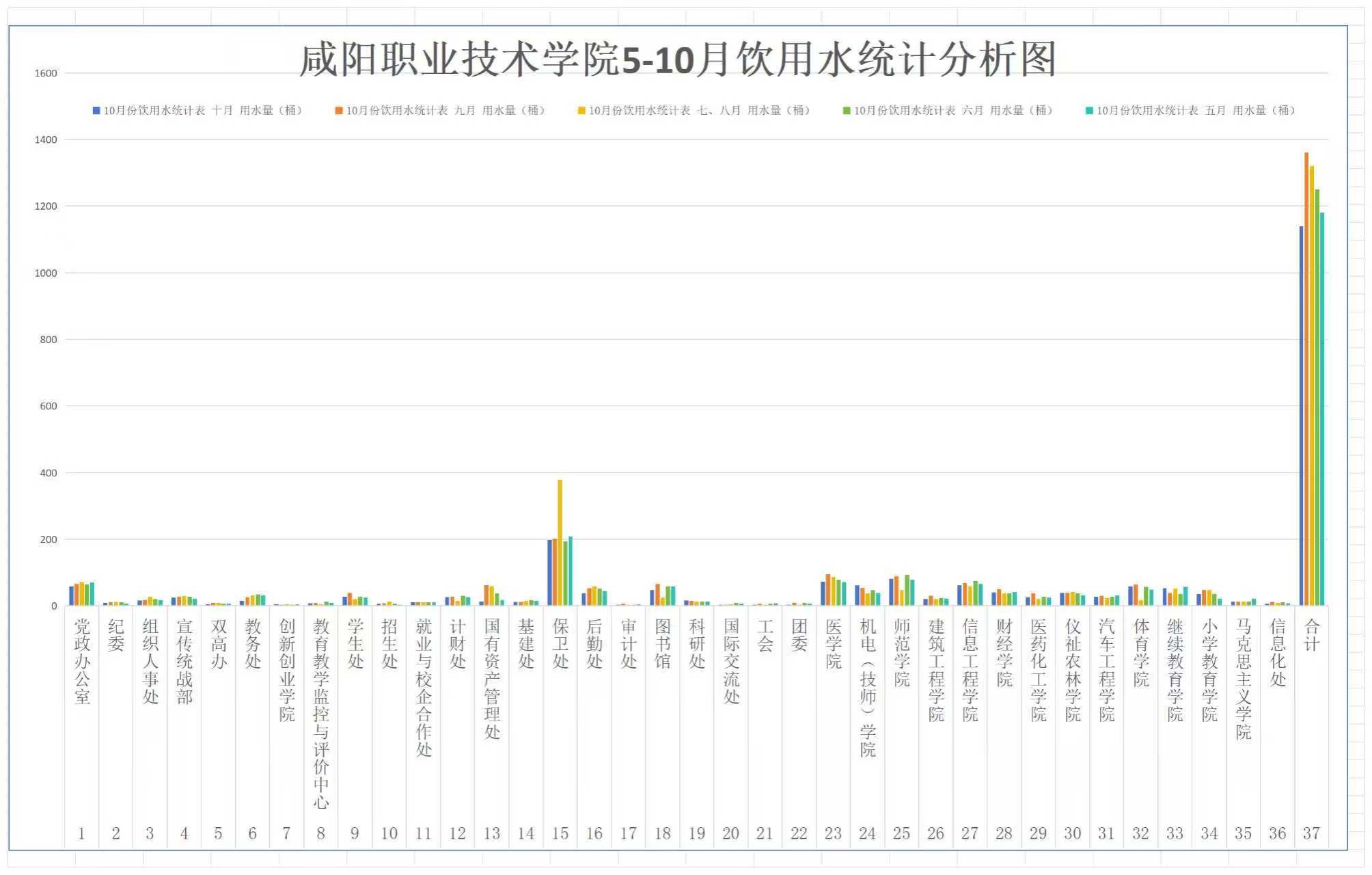
Task: Select the 合计 category label
Action: click(x=1312, y=635)
